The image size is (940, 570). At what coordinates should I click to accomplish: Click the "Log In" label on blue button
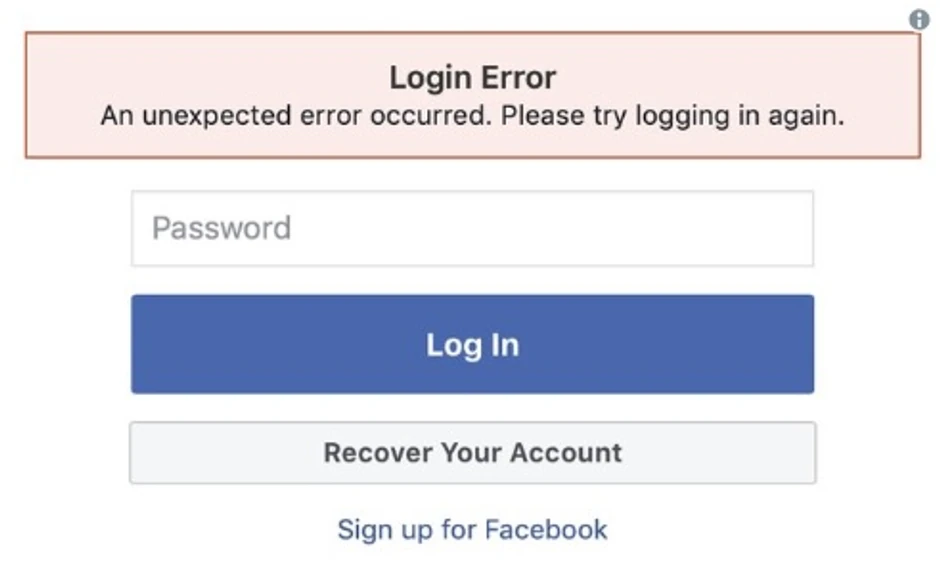coord(472,345)
